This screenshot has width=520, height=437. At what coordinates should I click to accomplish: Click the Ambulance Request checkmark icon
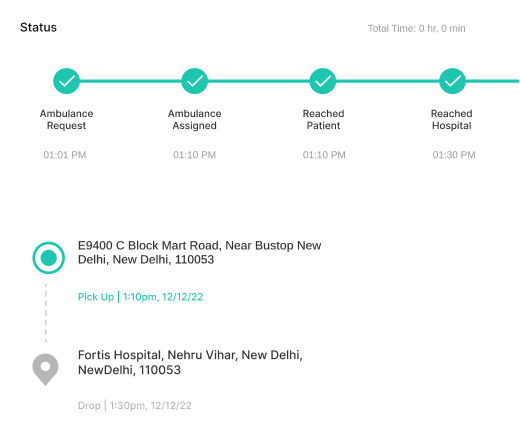(x=66, y=81)
